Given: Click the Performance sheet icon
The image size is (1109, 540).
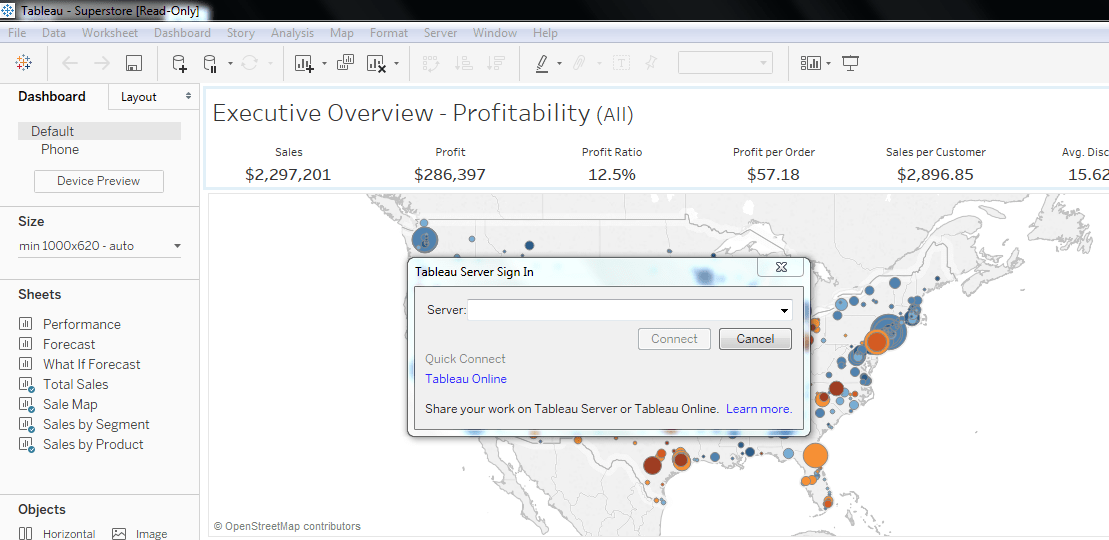Looking at the screenshot, I should click(x=25, y=324).
